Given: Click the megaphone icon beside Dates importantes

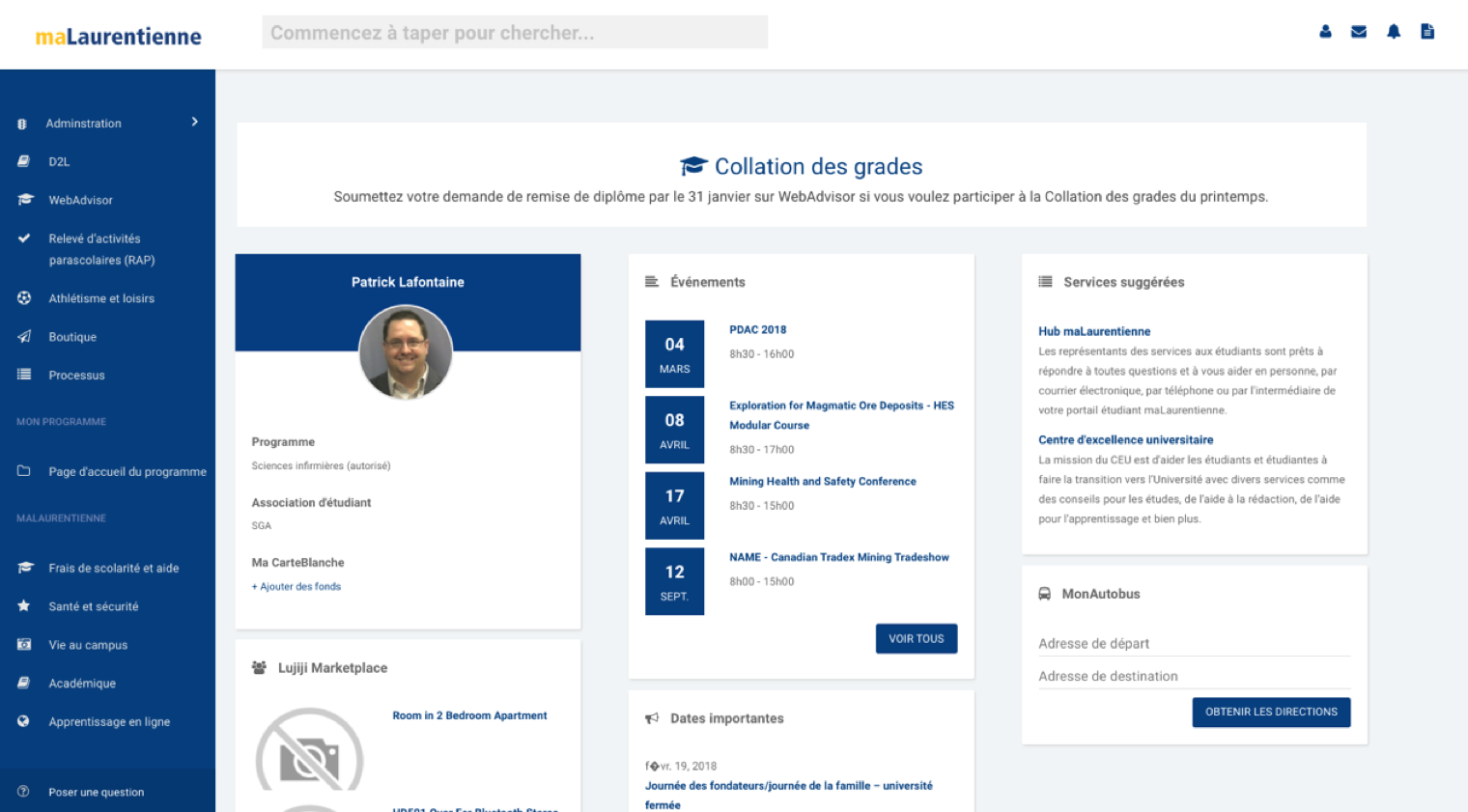Looking at the screenshot, I should (x=652, y=718).
